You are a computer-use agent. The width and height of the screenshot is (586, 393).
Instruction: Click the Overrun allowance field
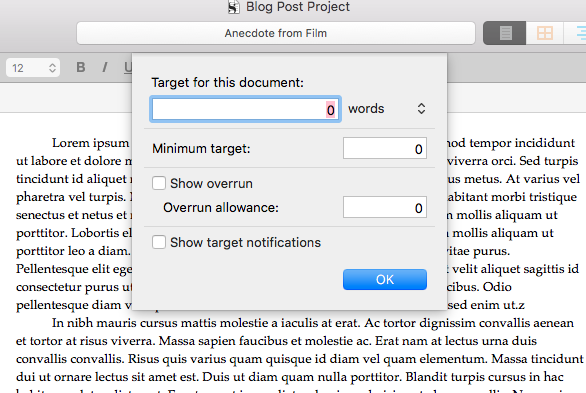[385, 207]
